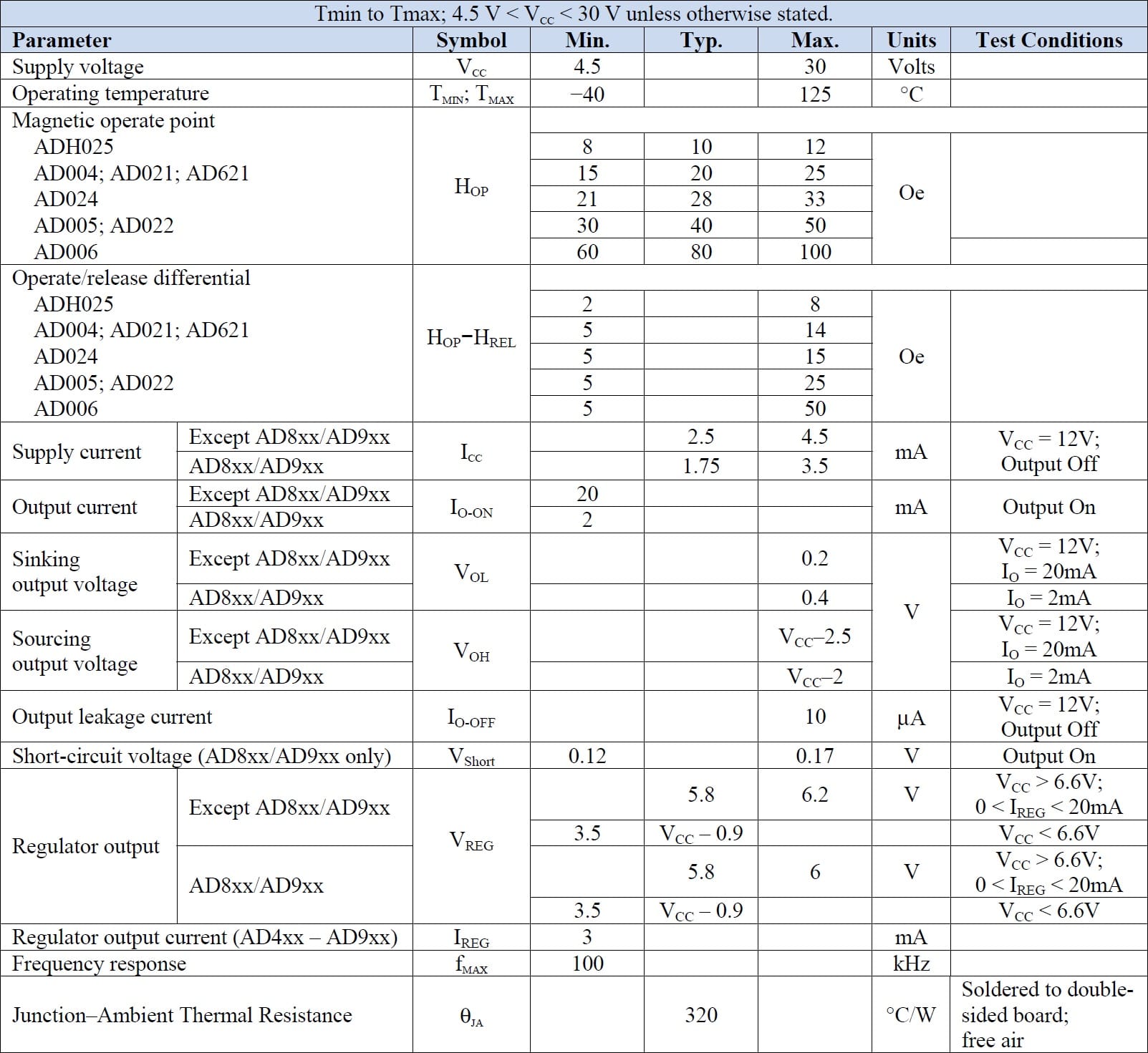This screenshot has width=1148, height=1053.
Task: Click the Operate/release differential label
Action: [x=131, y=278]
